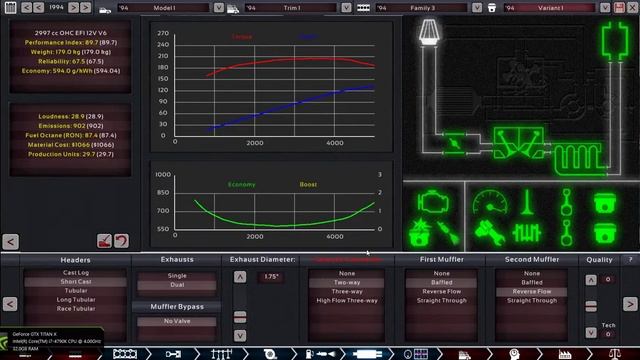Viewport: 640px width, 360px height.
Task: Open the Trim 1 dropdown arrow
Action: point(347,8)
